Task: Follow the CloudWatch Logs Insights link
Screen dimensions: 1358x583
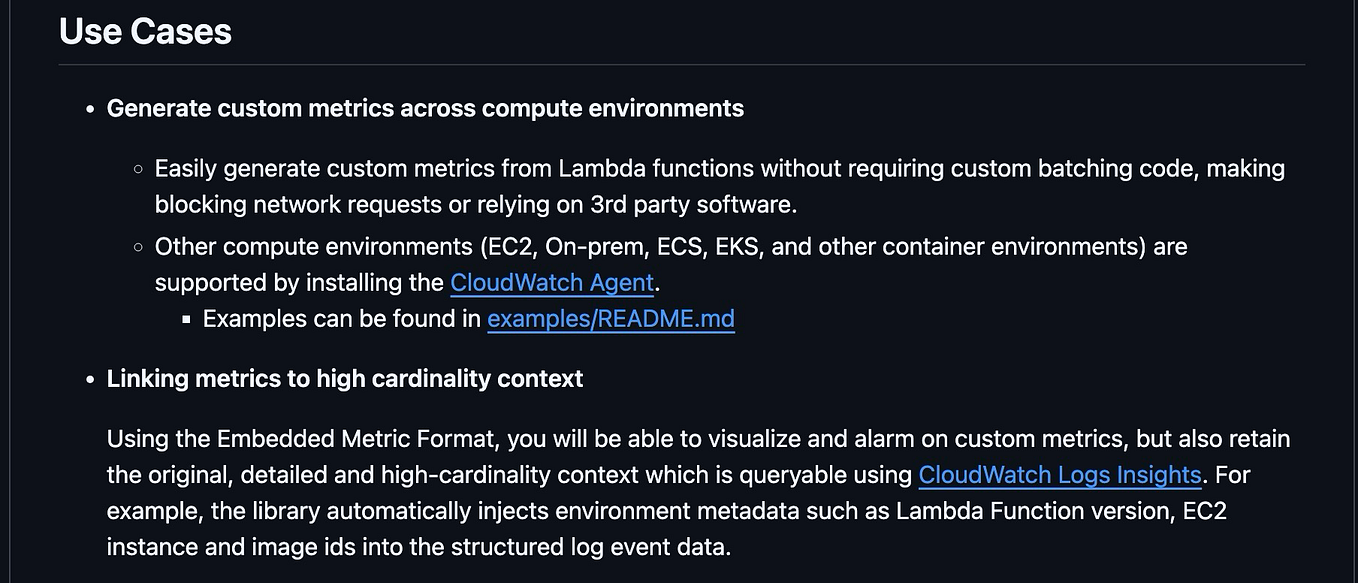Action: coord(1059,474)
